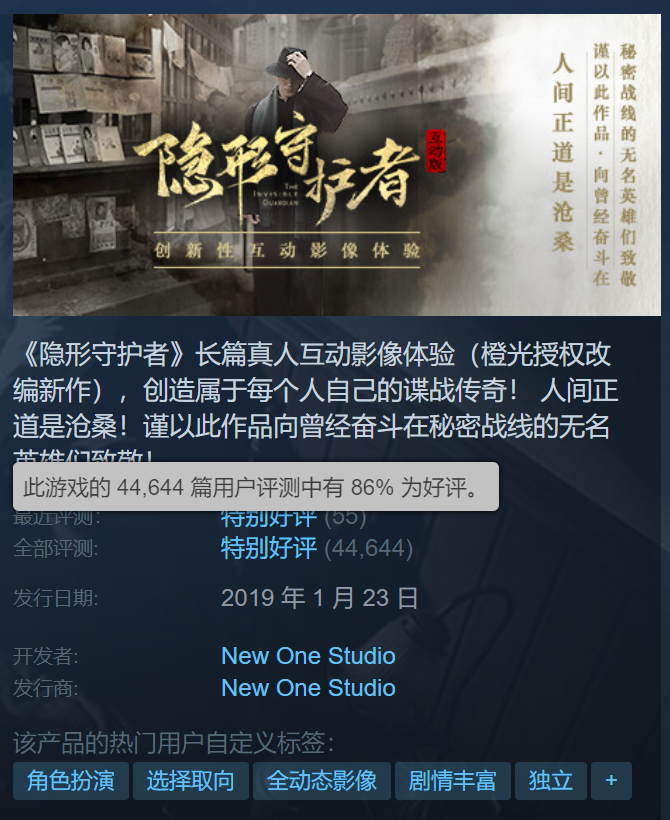Open developer New One Studio link
The width and height of the screenshot is (670, 820).
(308, 656)
